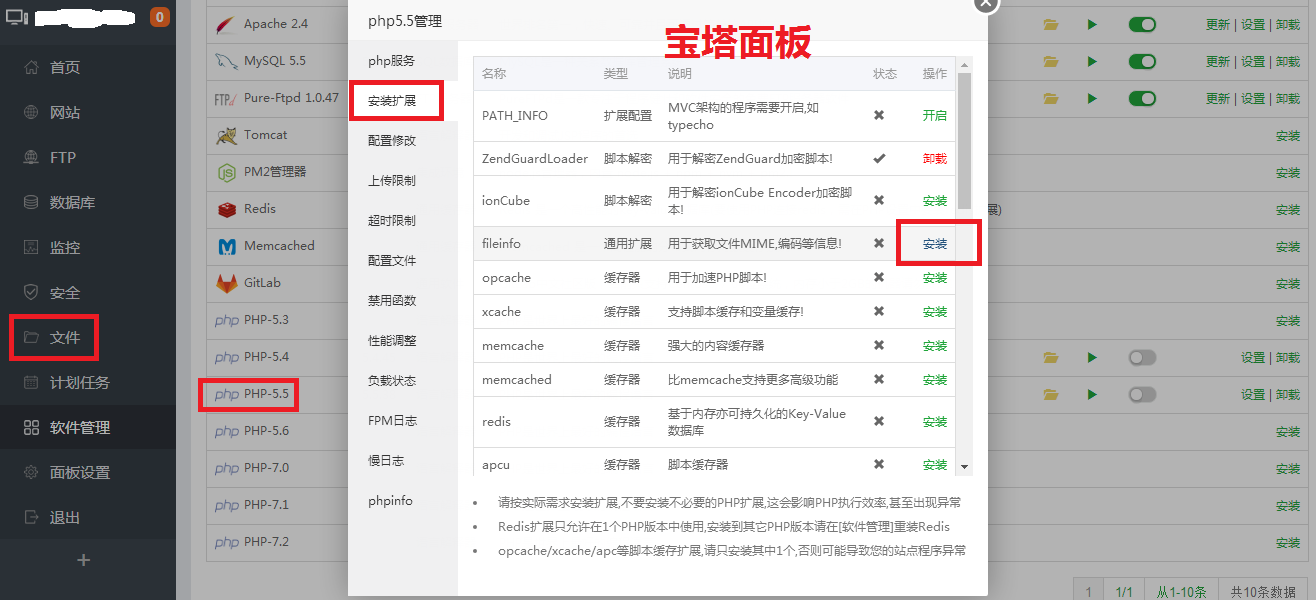Click the scroll-up arrow in extension list
1316x600 pixels.
(964, 64)
